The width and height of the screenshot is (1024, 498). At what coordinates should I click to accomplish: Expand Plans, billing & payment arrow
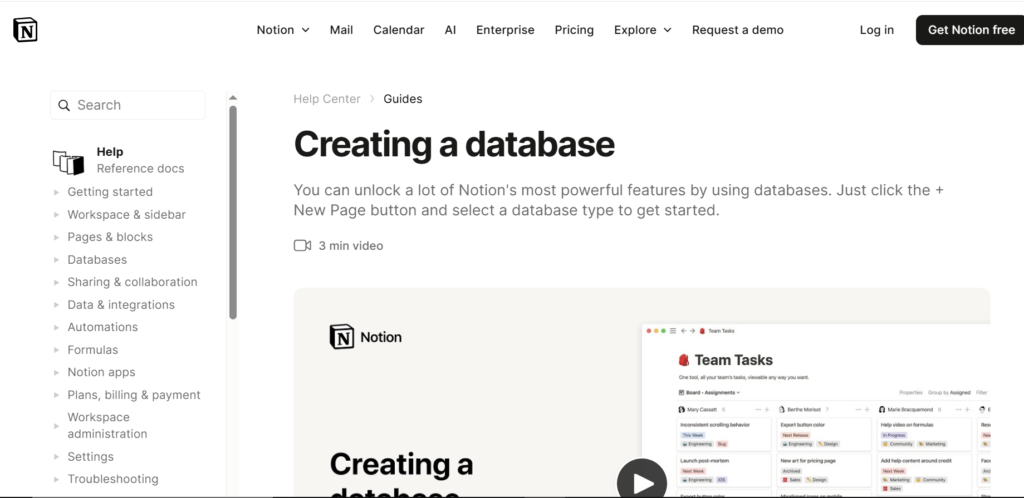click(56, 395)
